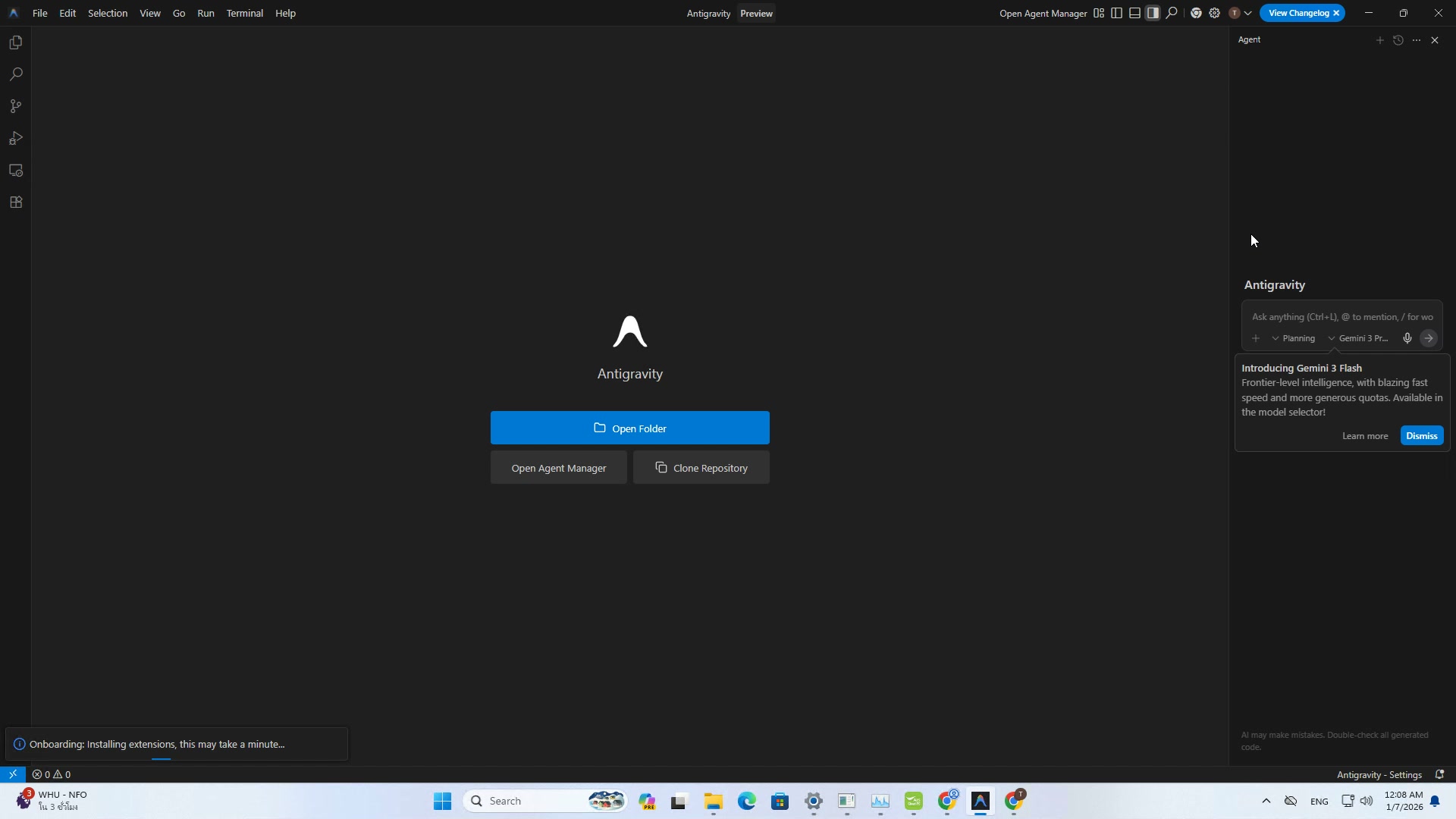Open the Selection menu
Screen dimensions: 1456x819
click(x=107, y=13)
